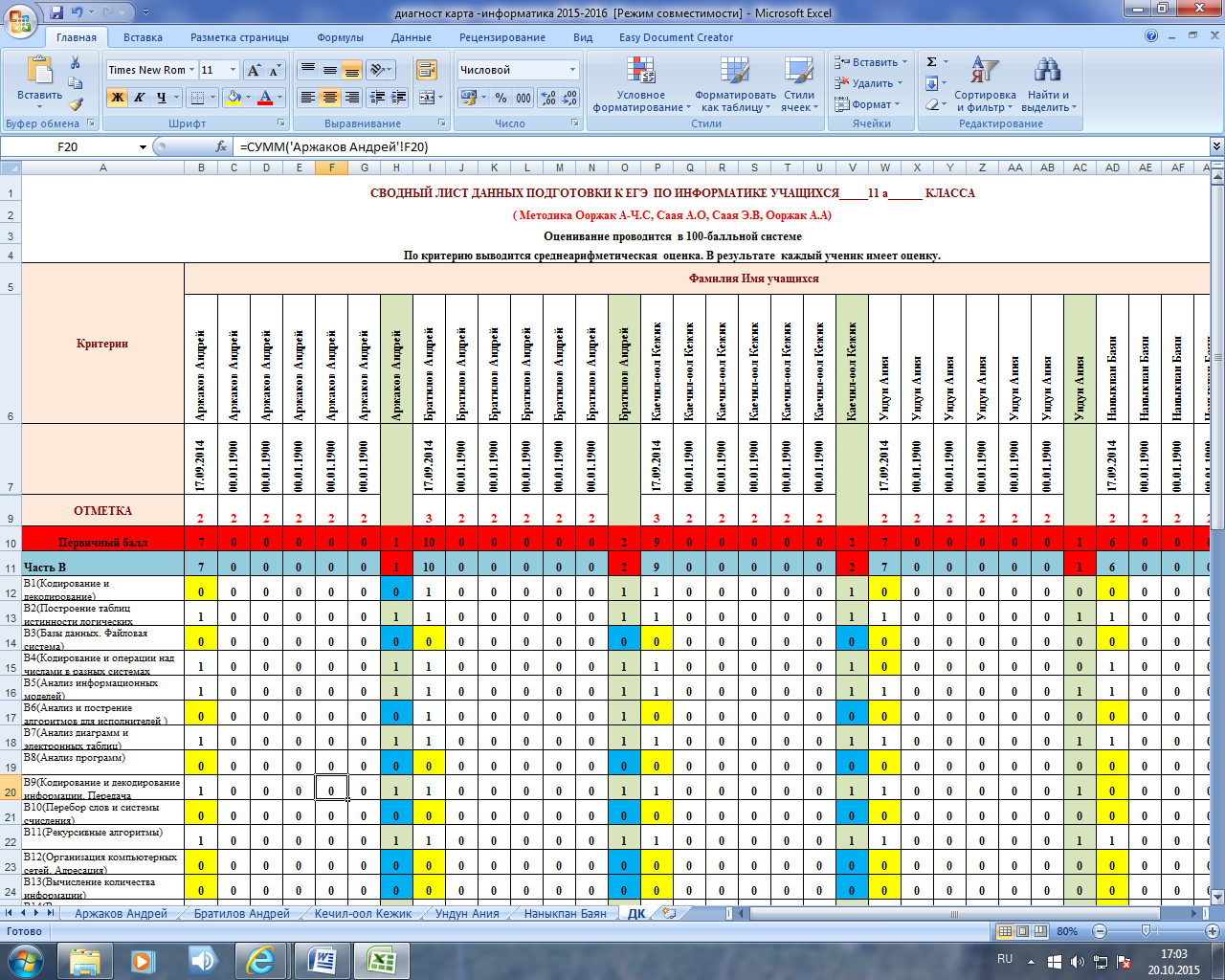Image resolution: width=1225 pixels, height=980 pixels.
Task: Click the accounting currency format icon
Action: click(x=467, y=98)
